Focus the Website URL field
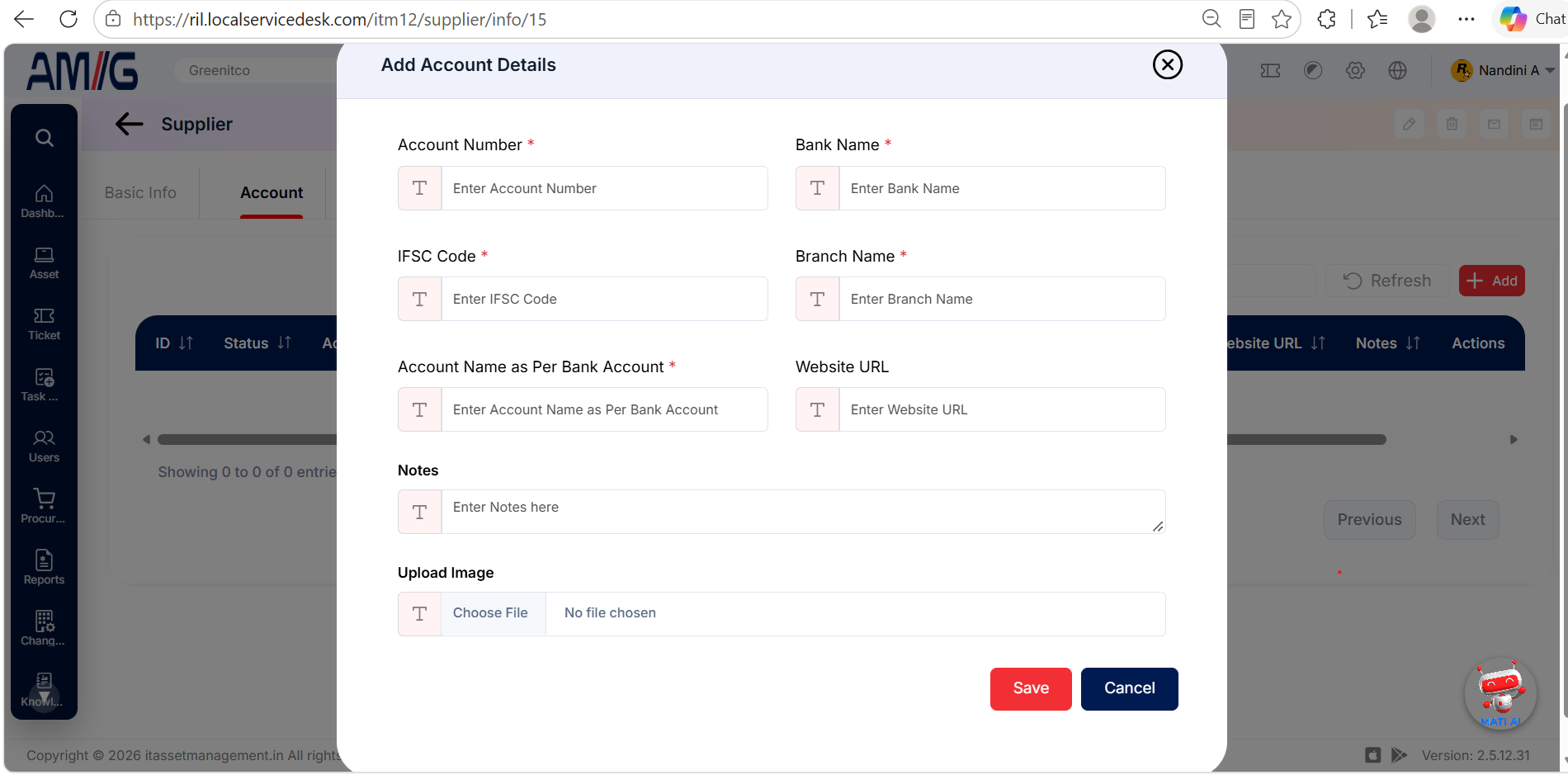Image resolution: width=1568 pixels, height=775 pixels. [x=1002, y=409]
